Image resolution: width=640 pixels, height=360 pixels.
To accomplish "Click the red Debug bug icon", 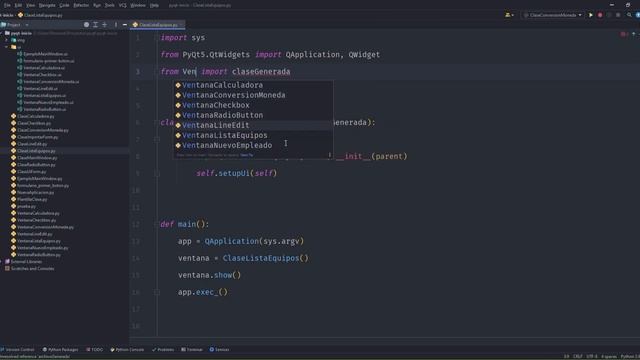I will click(x=600, y=15).
